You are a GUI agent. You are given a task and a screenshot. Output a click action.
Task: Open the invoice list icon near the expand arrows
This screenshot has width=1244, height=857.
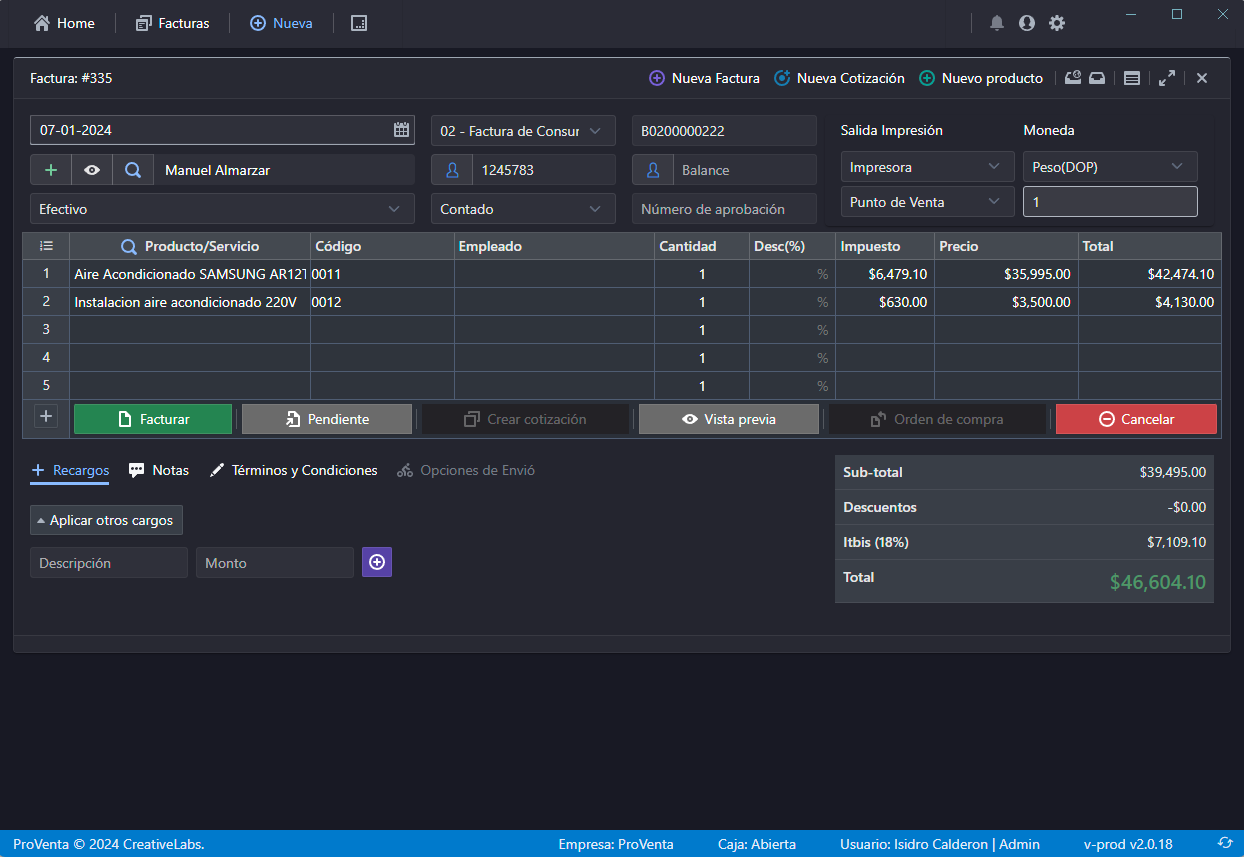(x=1131, y=77)
